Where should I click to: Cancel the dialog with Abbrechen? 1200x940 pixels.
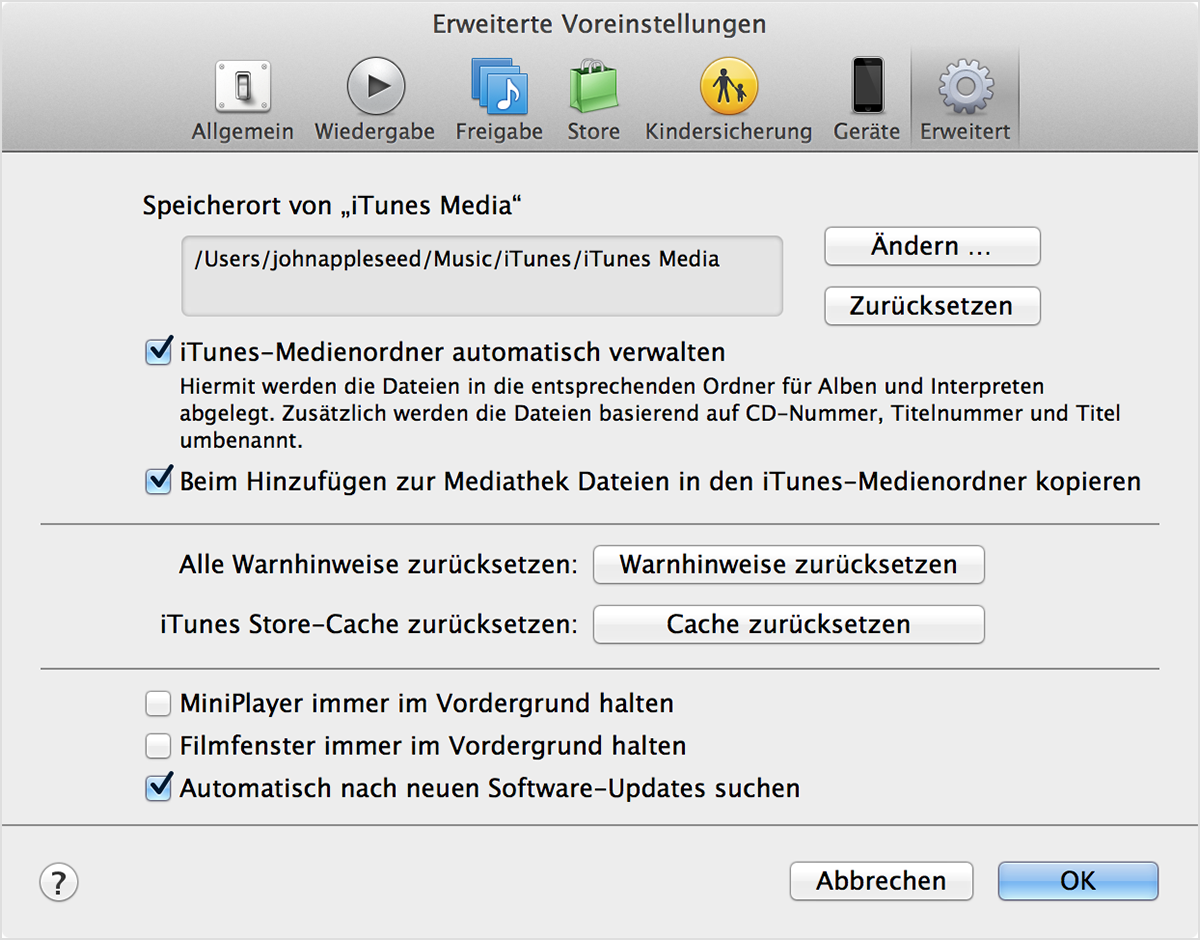tap(881, 881)
